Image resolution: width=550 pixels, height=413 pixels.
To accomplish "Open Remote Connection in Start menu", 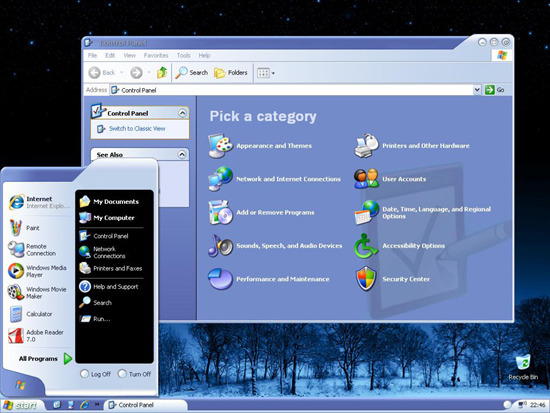I will pos(32,249).
